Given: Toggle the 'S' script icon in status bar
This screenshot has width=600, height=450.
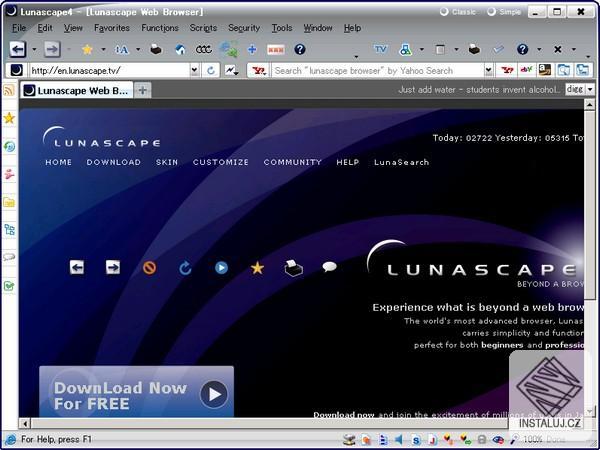Looking at the screenshot, I should (x=416, y=440).
